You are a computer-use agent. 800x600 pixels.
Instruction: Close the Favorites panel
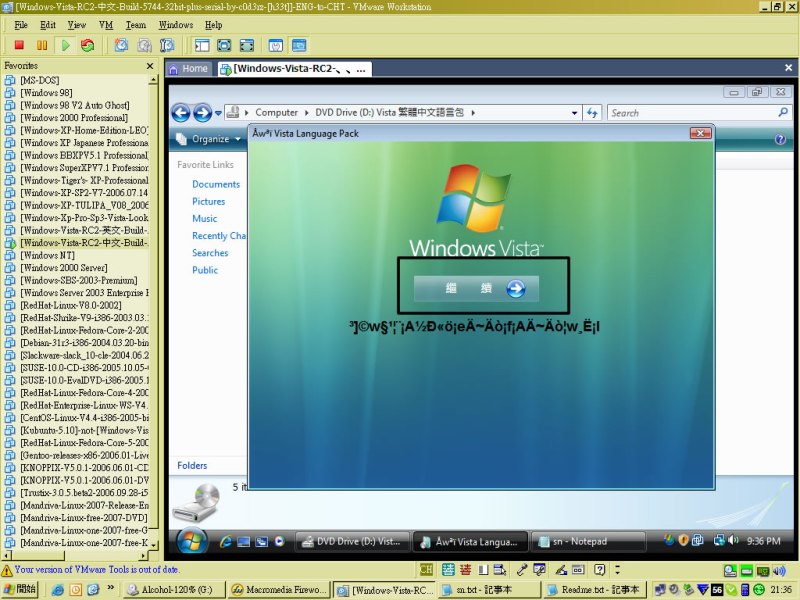point(150,66)
